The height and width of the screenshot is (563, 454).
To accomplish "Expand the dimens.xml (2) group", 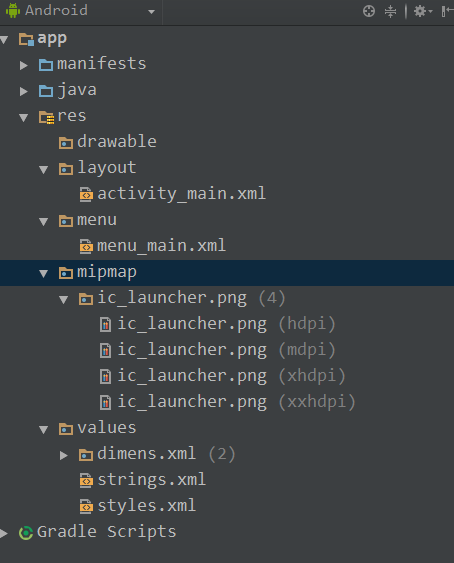I will point(64,455).
